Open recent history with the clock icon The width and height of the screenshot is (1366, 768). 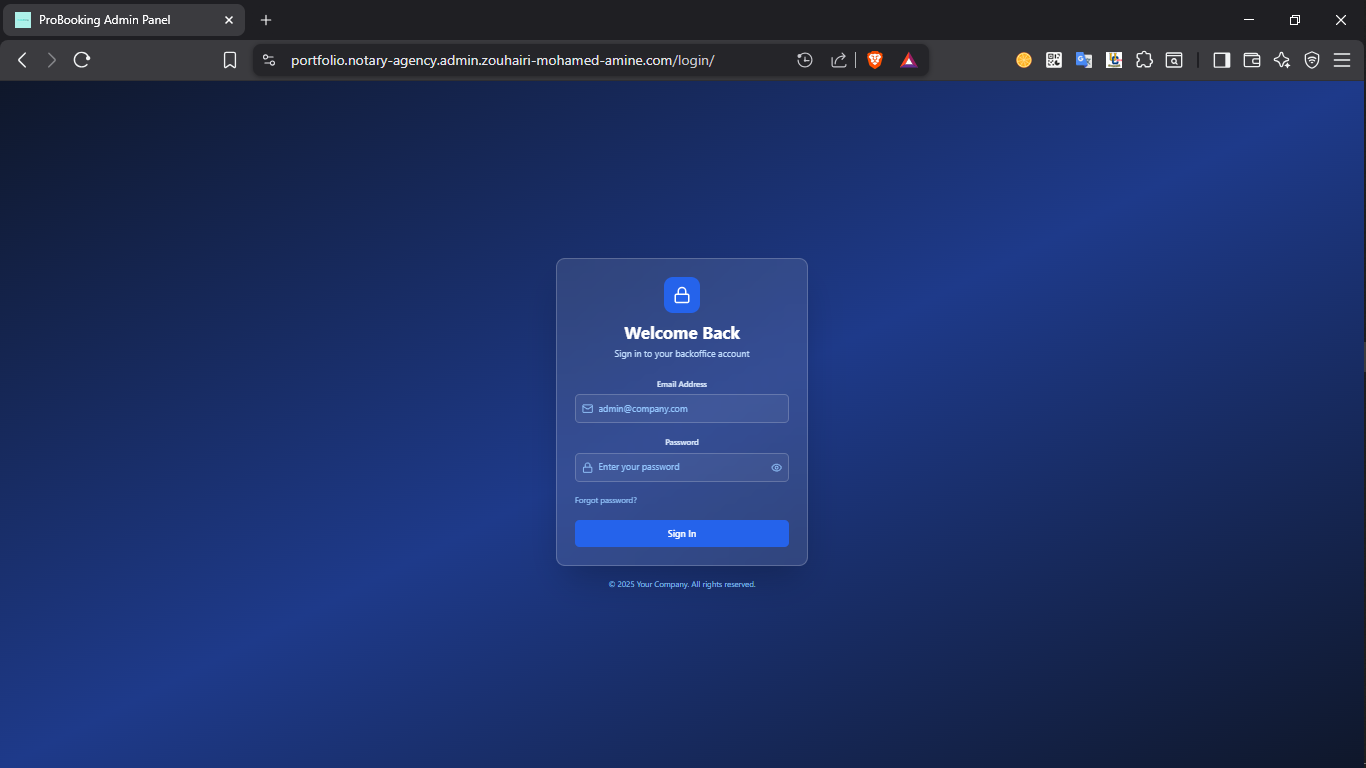point(805,60)
